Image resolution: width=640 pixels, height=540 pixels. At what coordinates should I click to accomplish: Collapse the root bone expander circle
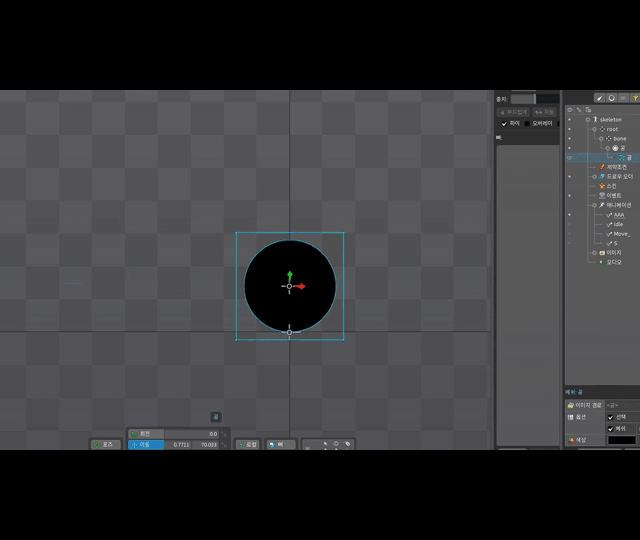pyautogui.click(x=594, y=129)
